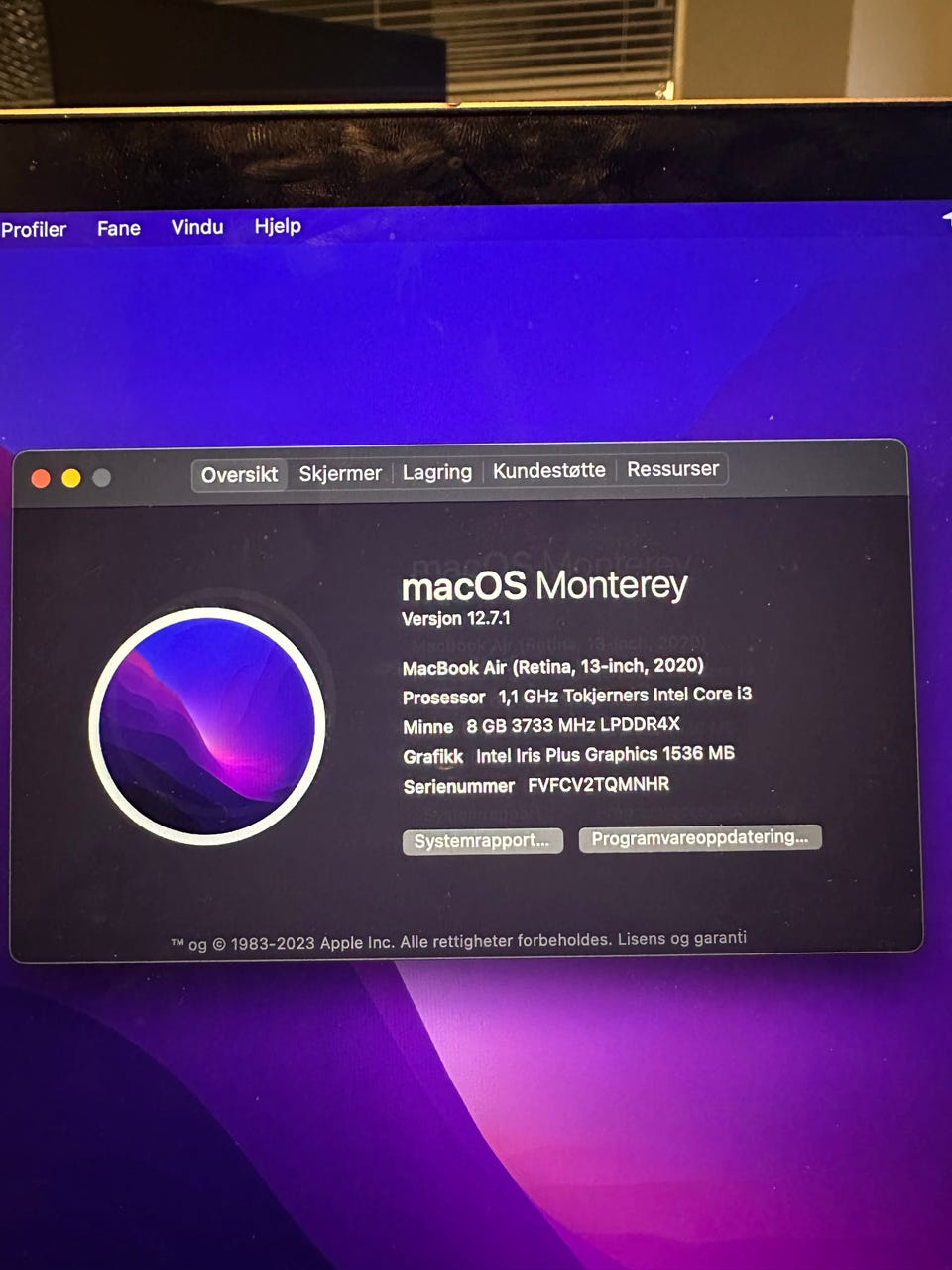The height and width of the screenshot is (1270, 952).
Task: Open the Kundestøtte tab
Action: 549,470
